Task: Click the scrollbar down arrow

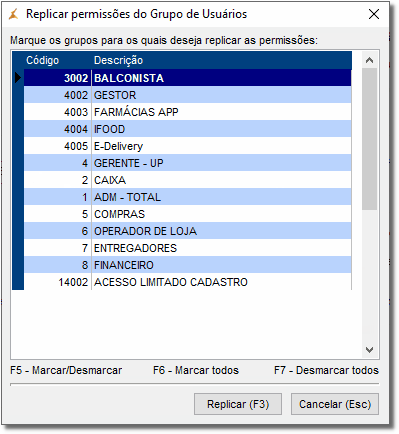Action: click(369, 350)
